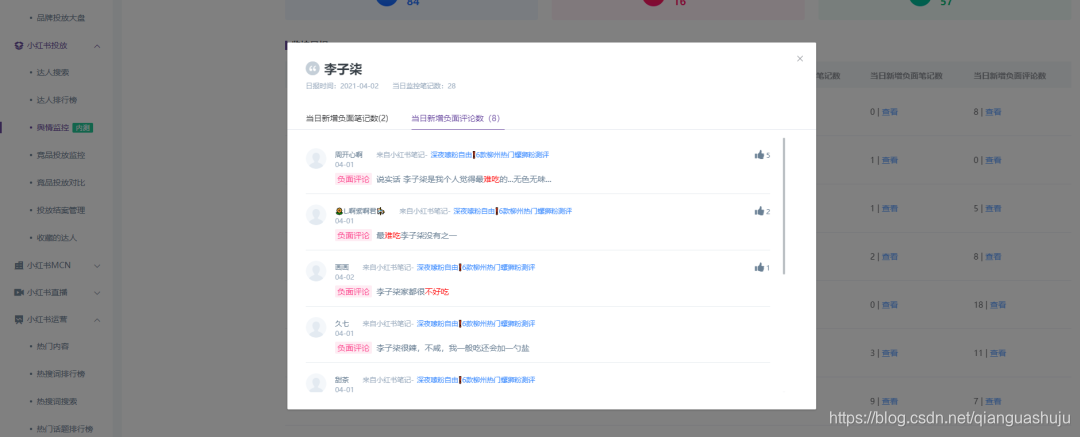The width and height of the screenshot is (1080, 437).
Task: Click 负面评论 tag beside 李子柒家都很不好吃
Action: (x=353, y=292)
